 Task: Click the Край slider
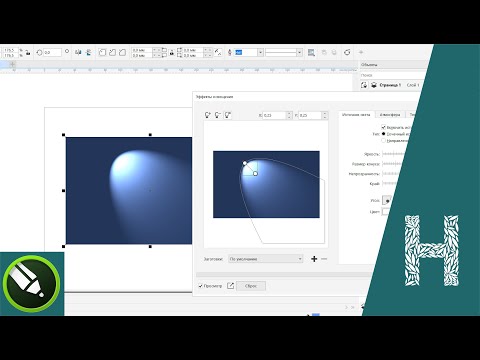click(x=389, y=183)
